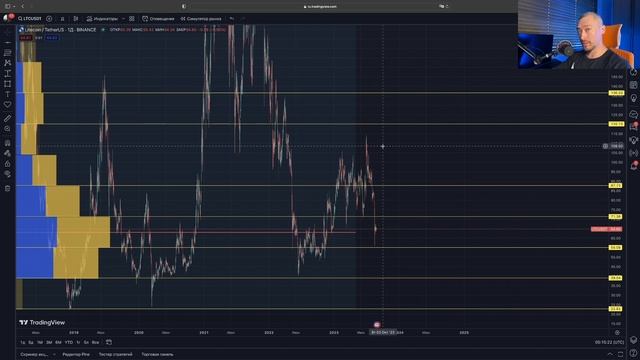The width and height of the screenshot is (640, 360).
Task: Collapse the bottom panel chevron
Action: coord(610,354)
